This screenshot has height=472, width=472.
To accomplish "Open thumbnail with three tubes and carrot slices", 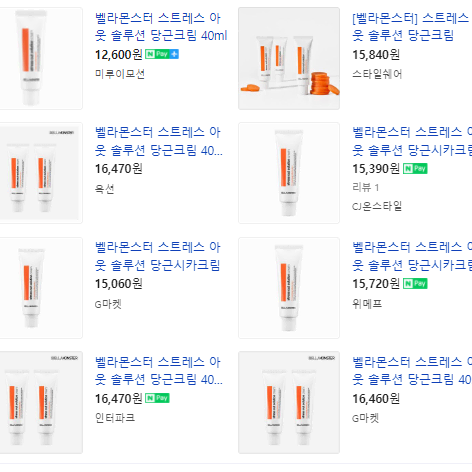I will click(289, 58).
